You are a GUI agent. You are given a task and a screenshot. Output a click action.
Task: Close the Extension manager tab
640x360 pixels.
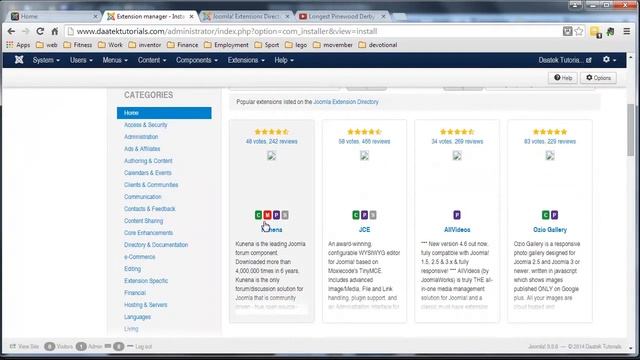191,17
